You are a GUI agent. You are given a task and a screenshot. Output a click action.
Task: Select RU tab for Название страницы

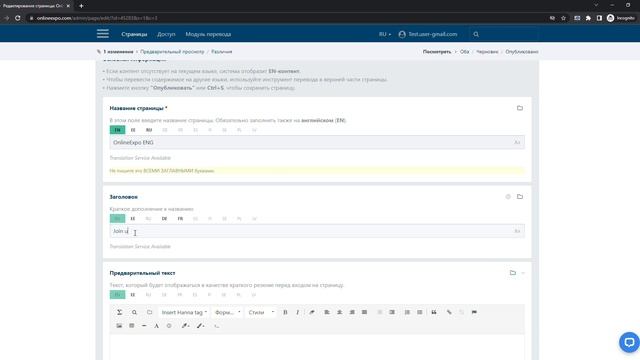click(x=149, y=130)
